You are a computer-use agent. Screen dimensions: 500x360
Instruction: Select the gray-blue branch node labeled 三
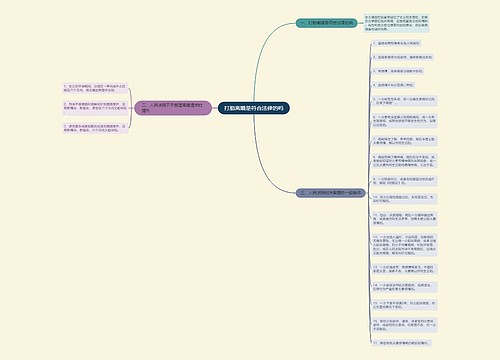[x=331, y=193]
